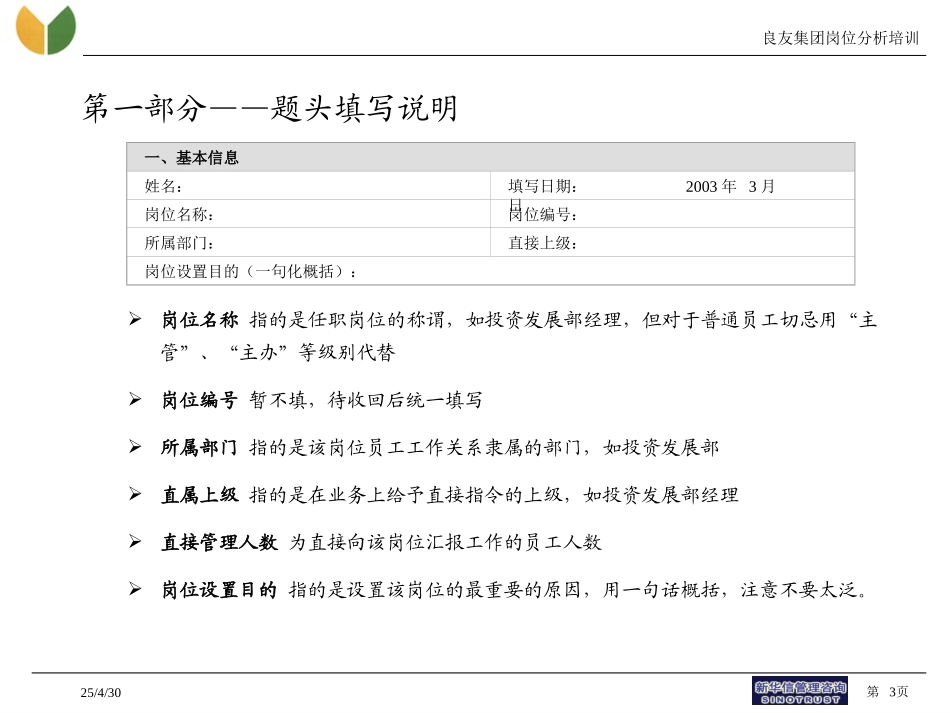950x713 pixels.
Task: Click the date value 2003 年 3 月
Action: (x=730, y=187)
